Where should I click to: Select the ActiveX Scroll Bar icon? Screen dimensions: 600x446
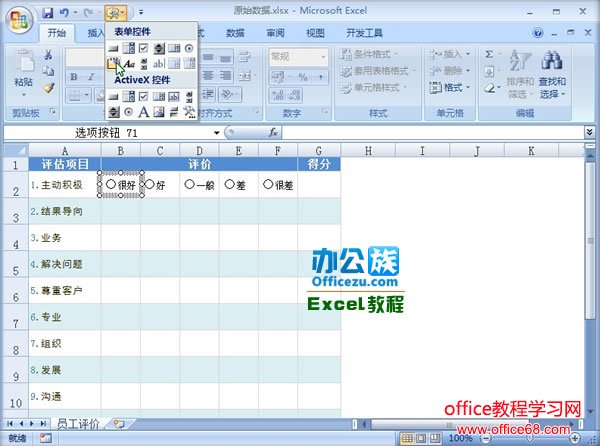coord(189,97)
